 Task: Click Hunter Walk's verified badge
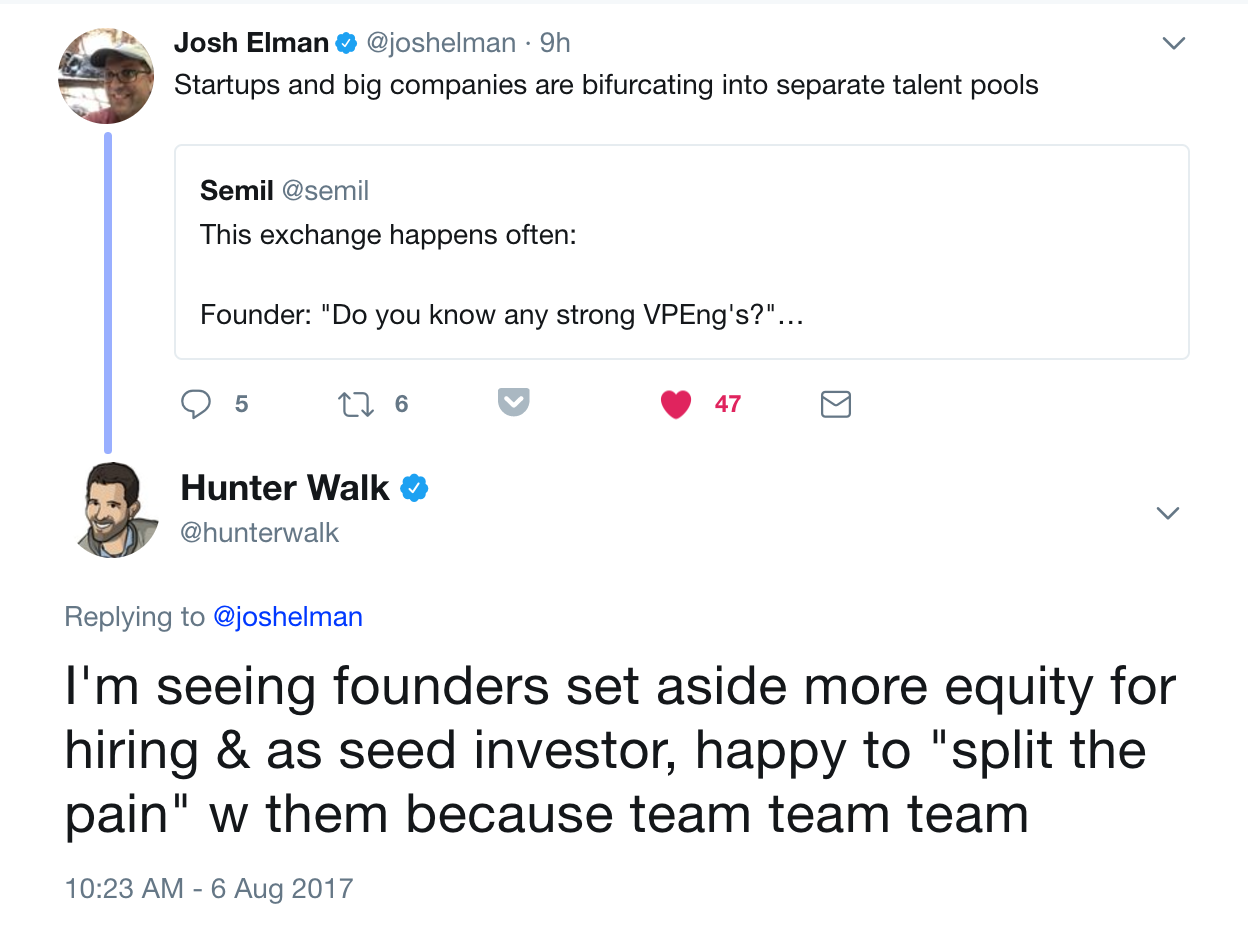pyautogui.click(x=414, y=488)
